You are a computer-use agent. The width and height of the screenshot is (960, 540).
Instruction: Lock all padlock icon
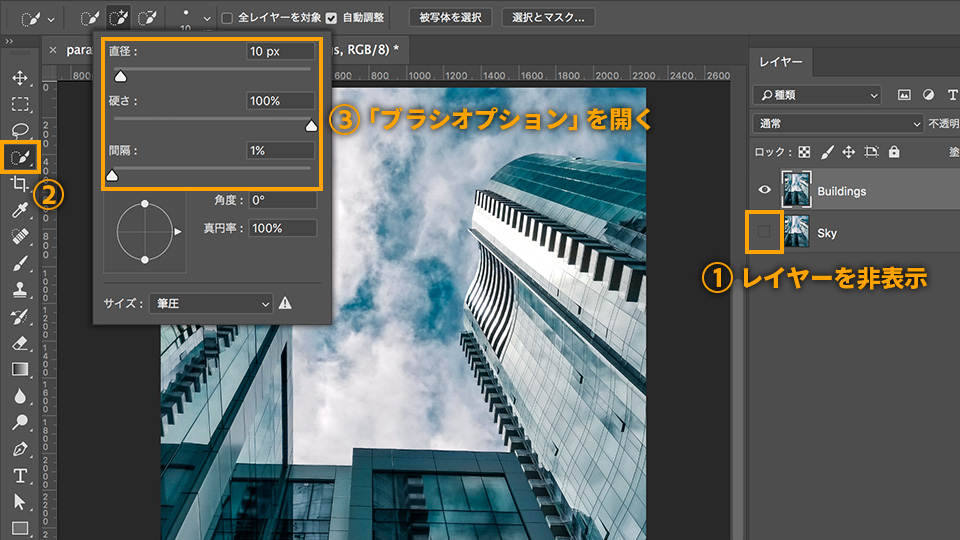click(x=894, y=151)
